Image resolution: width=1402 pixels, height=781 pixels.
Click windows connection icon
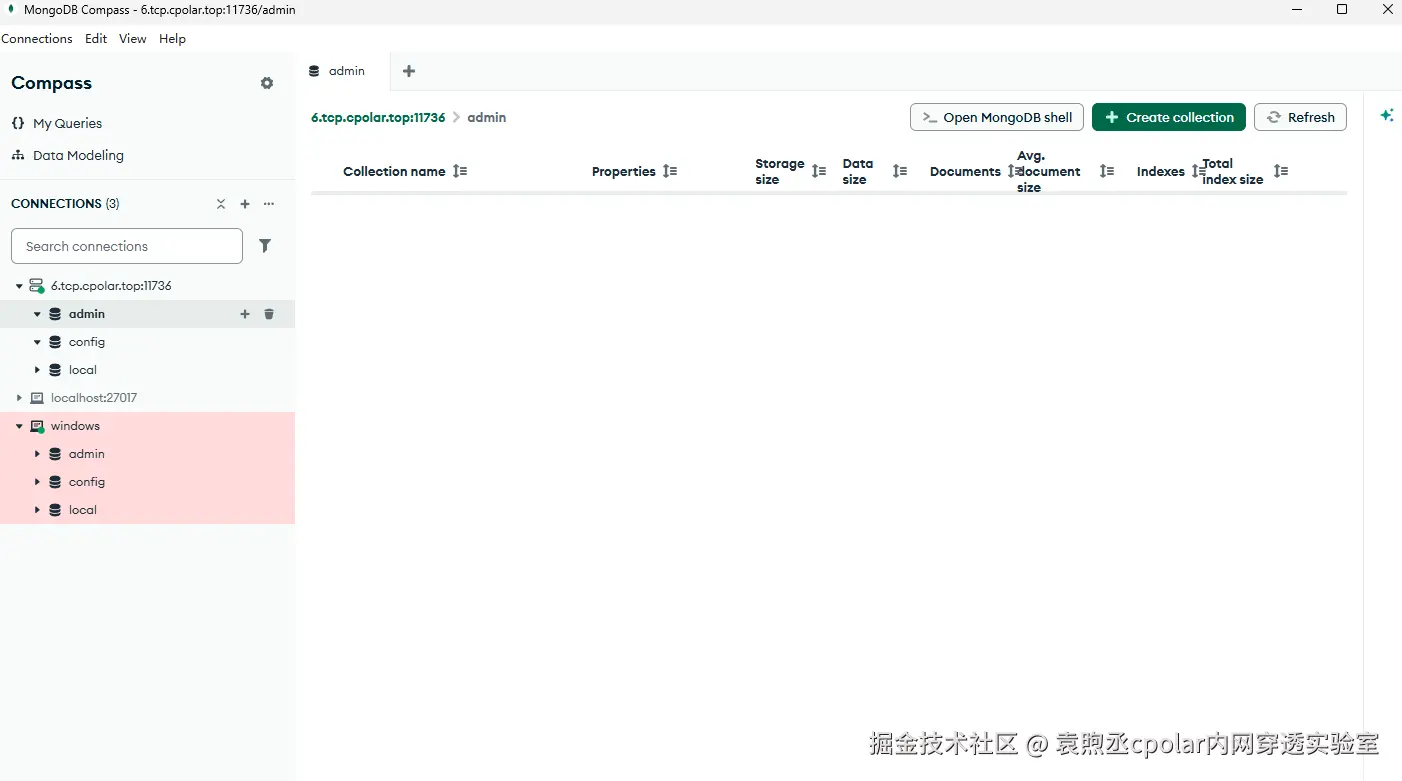click(37, 426)
